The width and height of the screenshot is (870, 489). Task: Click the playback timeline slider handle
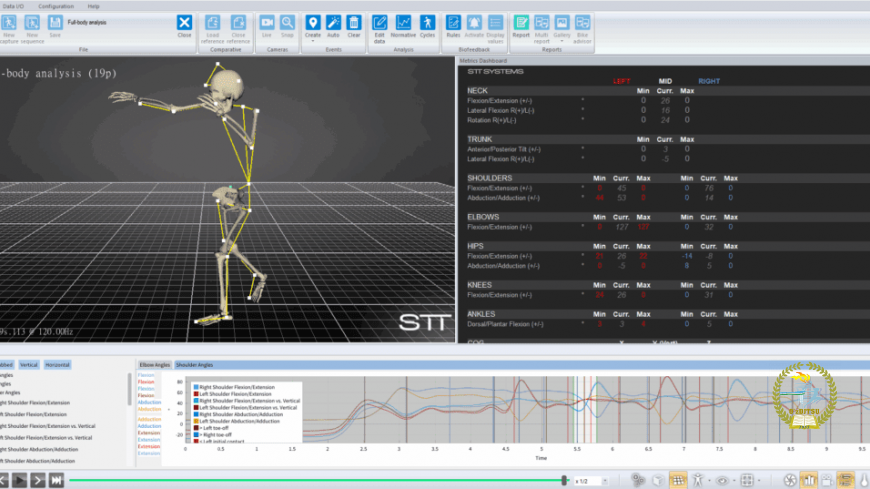(x=564, y=480)
